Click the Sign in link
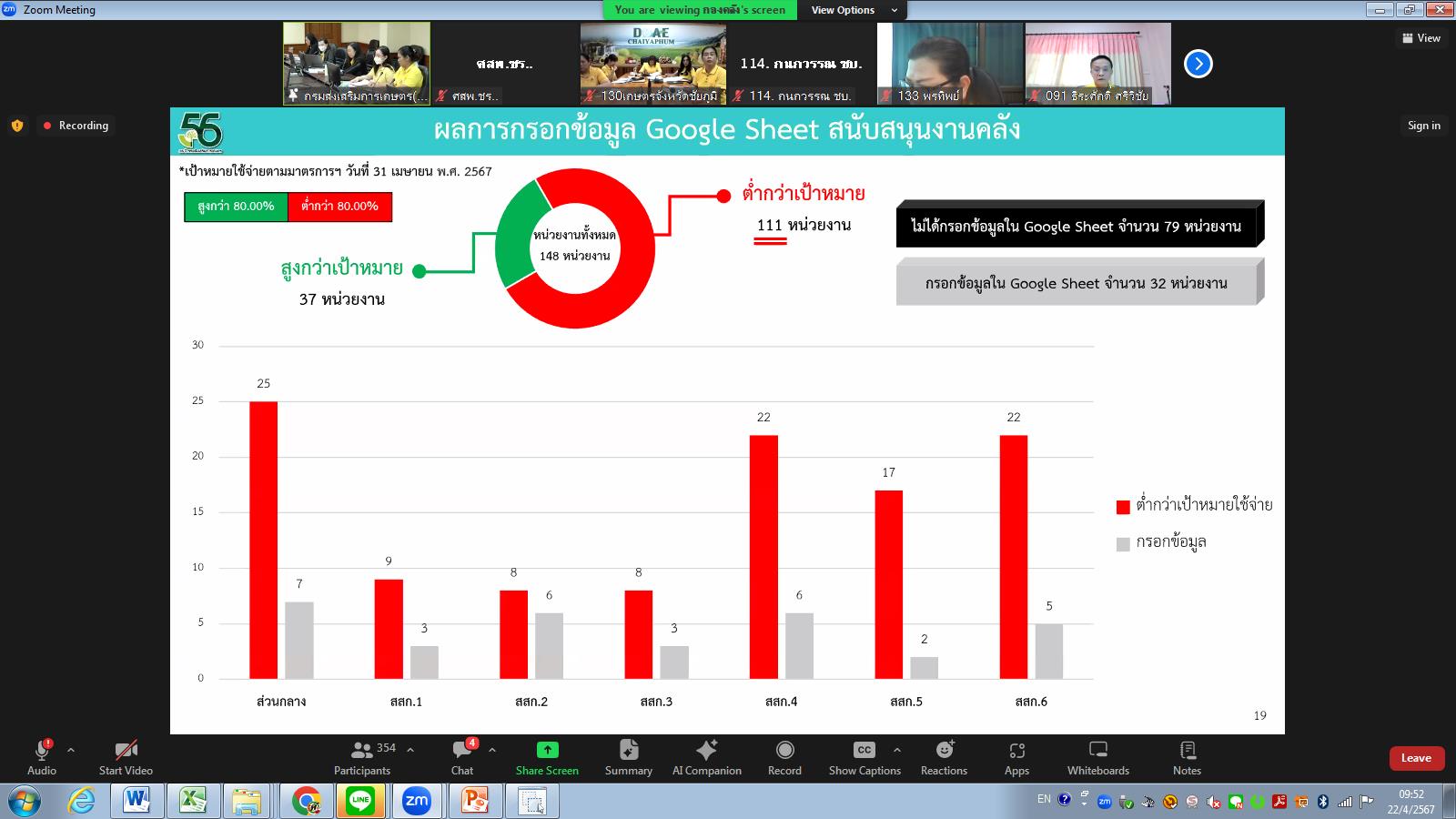The image size is (1456, 819). coord(1423,126)
